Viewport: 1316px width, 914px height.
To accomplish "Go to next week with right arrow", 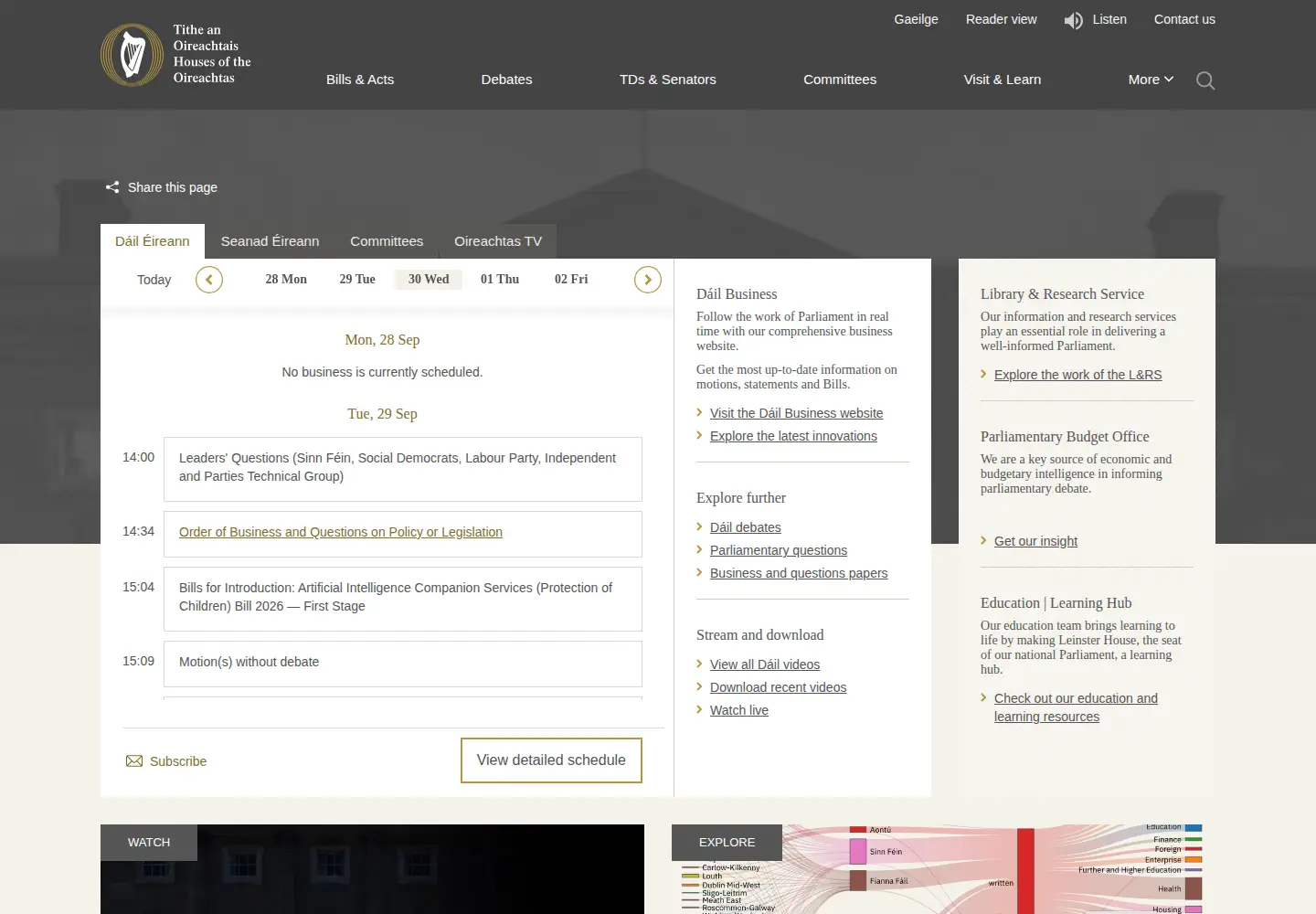I will 648,280.
